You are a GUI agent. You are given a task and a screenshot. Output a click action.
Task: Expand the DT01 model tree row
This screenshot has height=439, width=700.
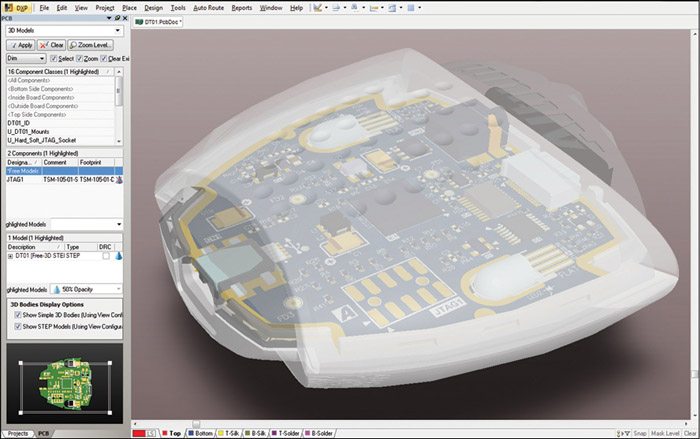pyautogui.click(x=10, y=256)
